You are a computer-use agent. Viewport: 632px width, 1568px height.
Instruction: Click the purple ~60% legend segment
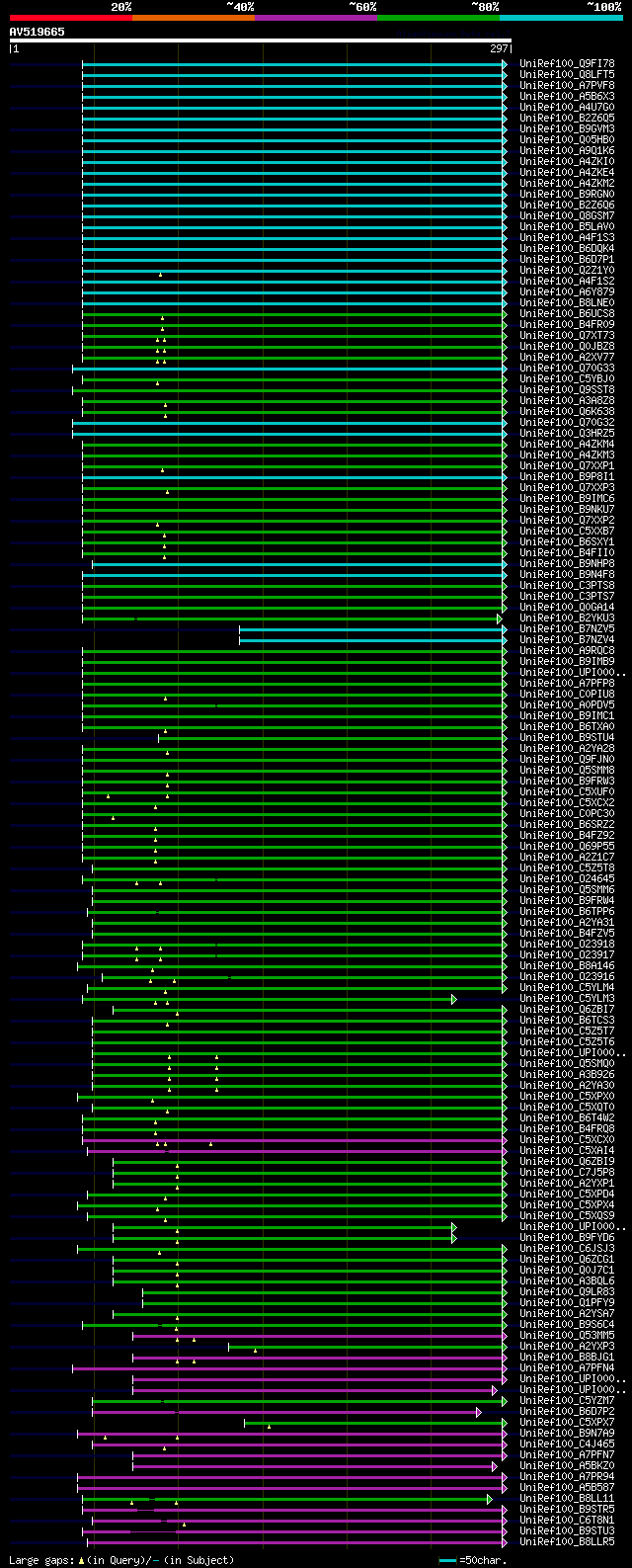(x=315, y=18)
